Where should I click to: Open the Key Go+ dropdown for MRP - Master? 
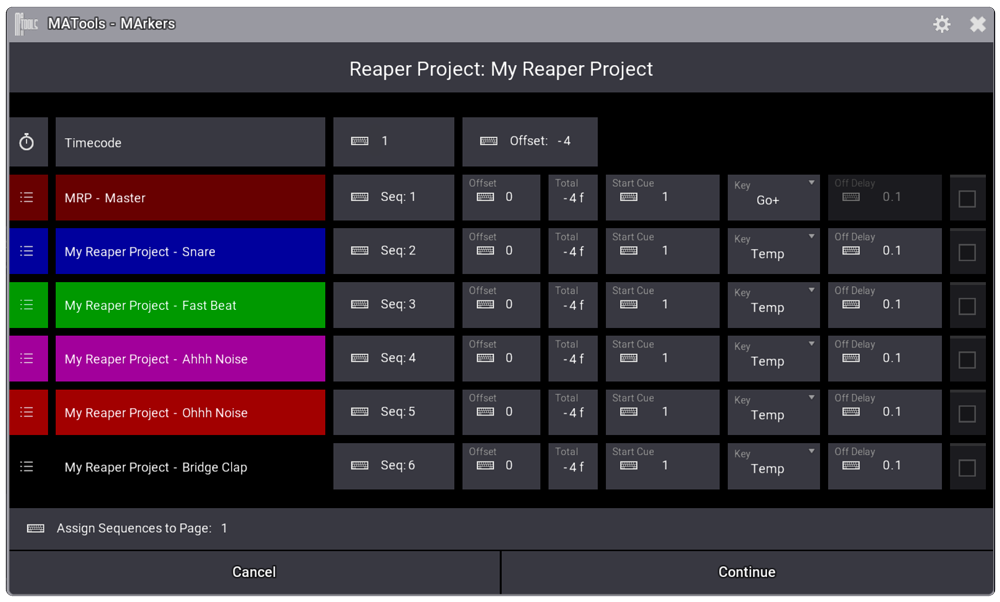coord(774,198)
